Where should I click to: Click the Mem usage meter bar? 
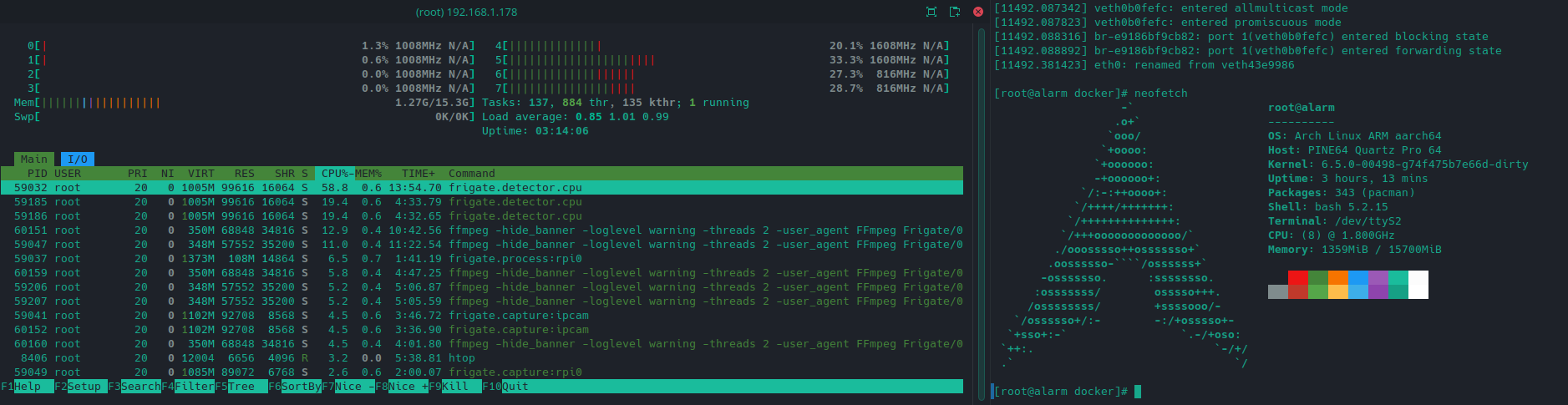point(245,102)
